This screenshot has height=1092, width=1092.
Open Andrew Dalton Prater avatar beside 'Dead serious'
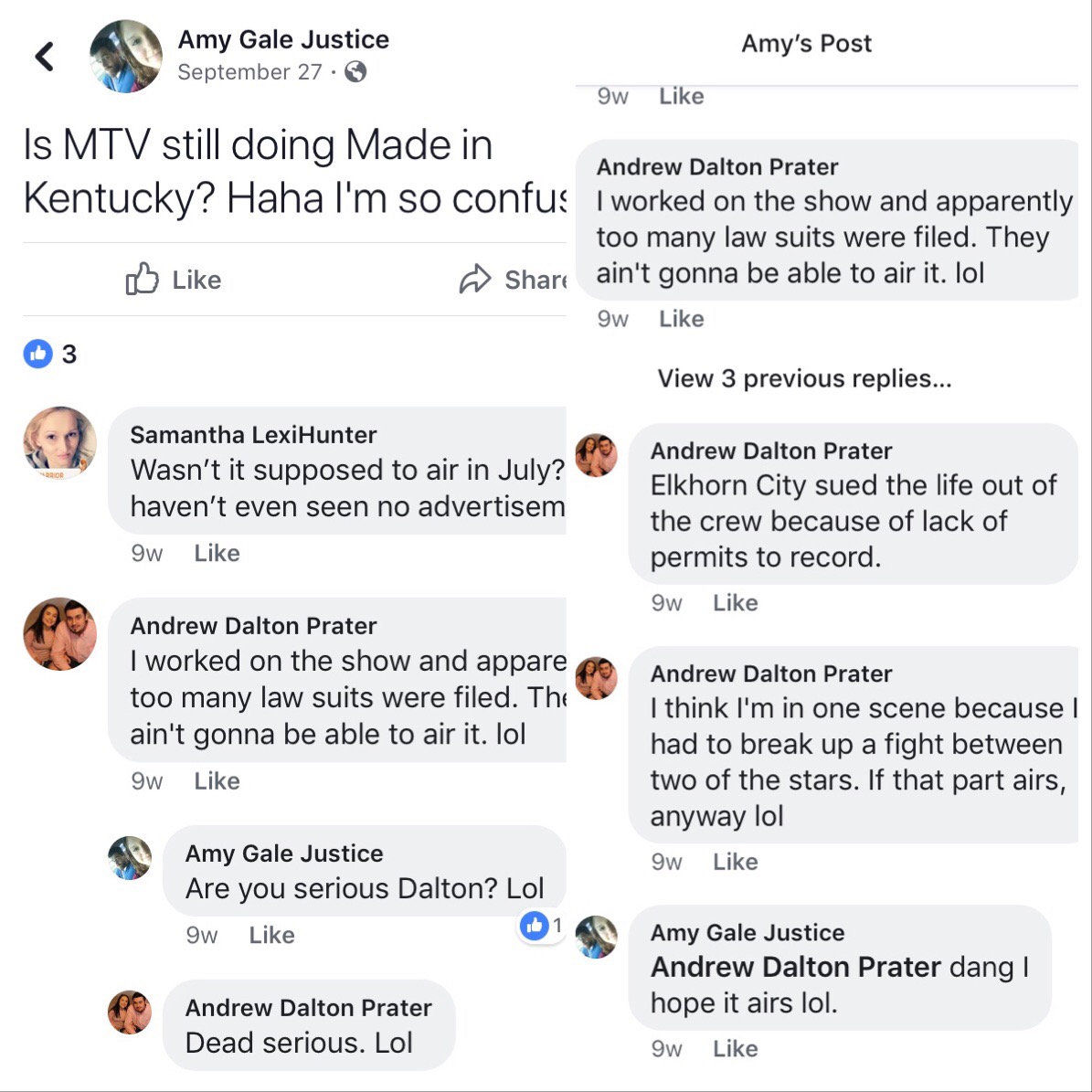[130, 1012]
